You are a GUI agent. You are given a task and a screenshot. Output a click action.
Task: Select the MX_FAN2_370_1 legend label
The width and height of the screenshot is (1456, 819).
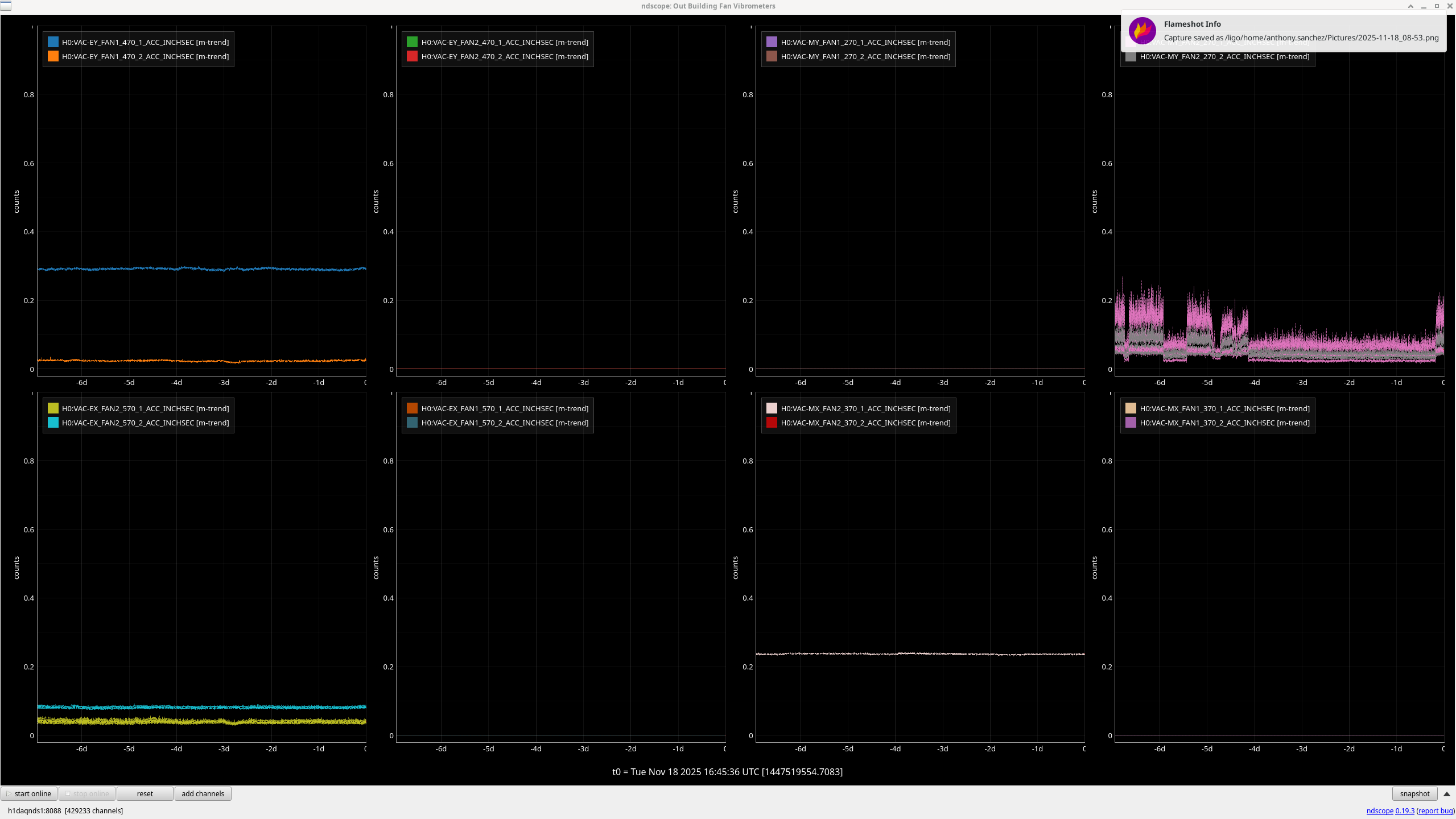coord(865,408)
